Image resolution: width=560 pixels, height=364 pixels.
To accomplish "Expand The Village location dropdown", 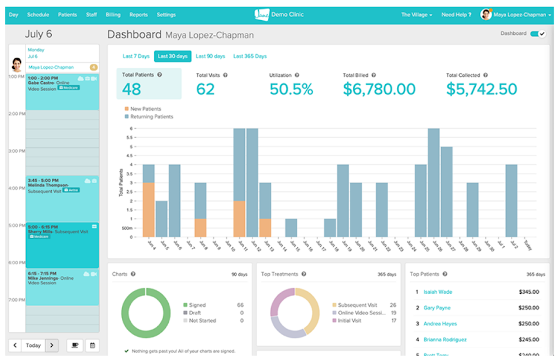I will [x=416, y=15].
